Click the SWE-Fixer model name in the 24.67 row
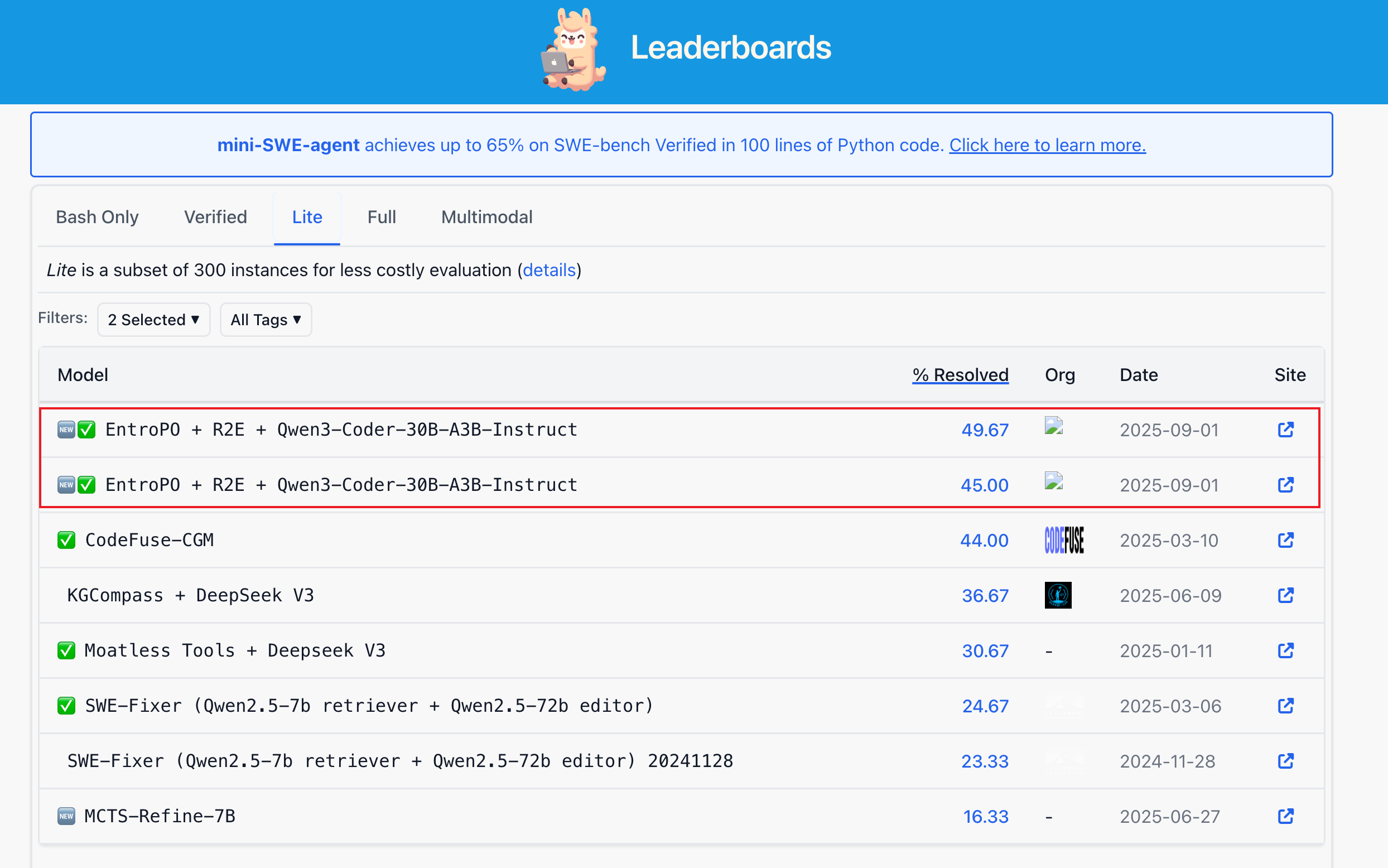The height and width of the screenshot is (868, 1388). [369, 706]
